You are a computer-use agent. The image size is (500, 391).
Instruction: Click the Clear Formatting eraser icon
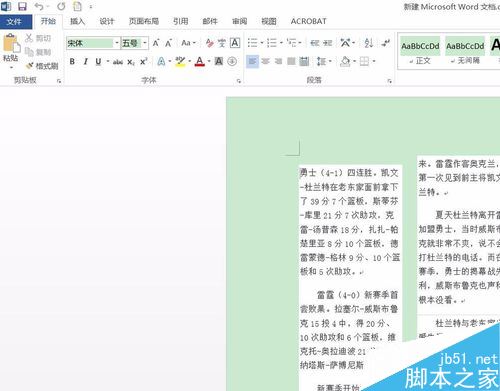tap(209, 43)
